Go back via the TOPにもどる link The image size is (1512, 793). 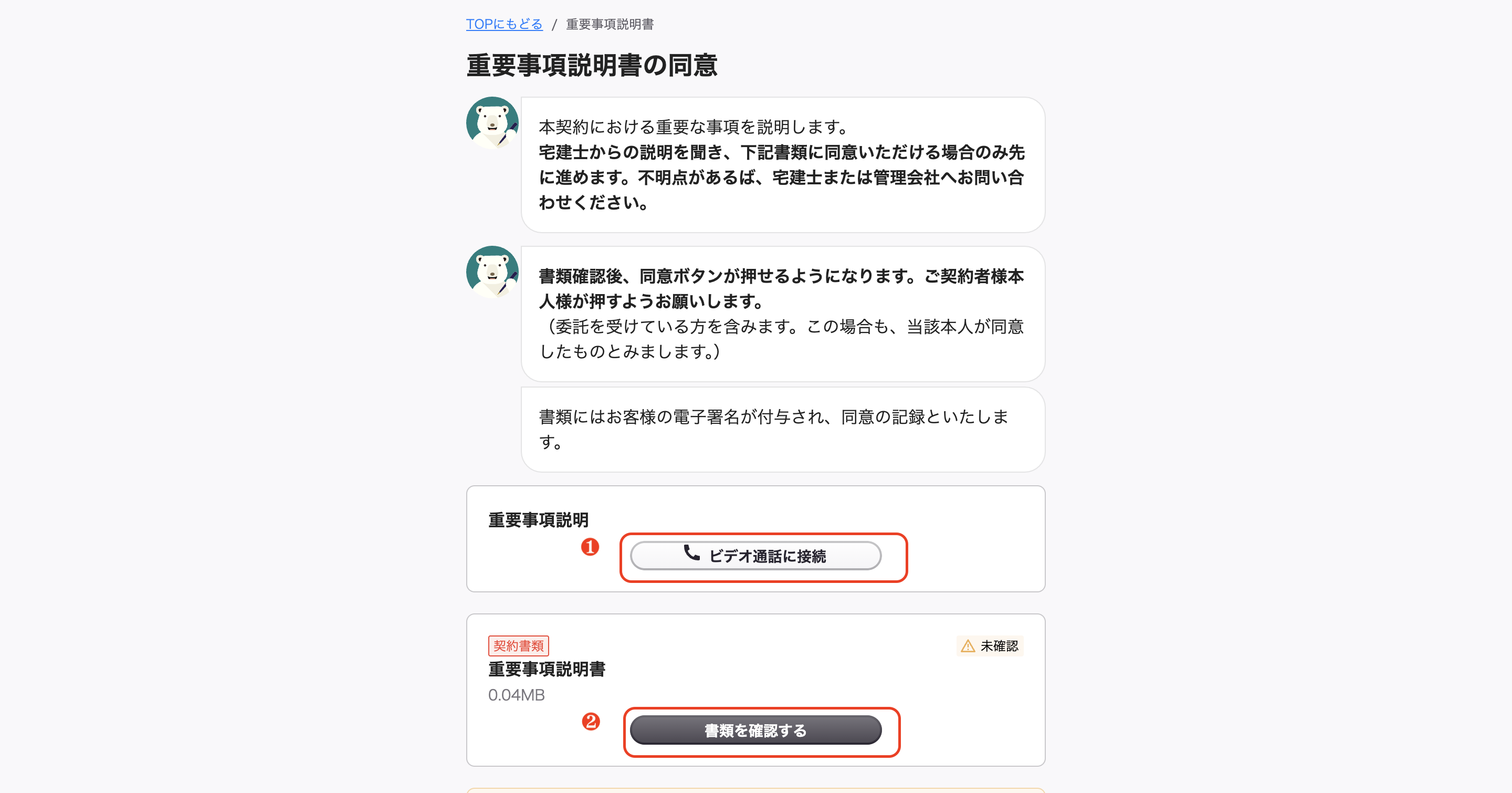click(504, 24)
